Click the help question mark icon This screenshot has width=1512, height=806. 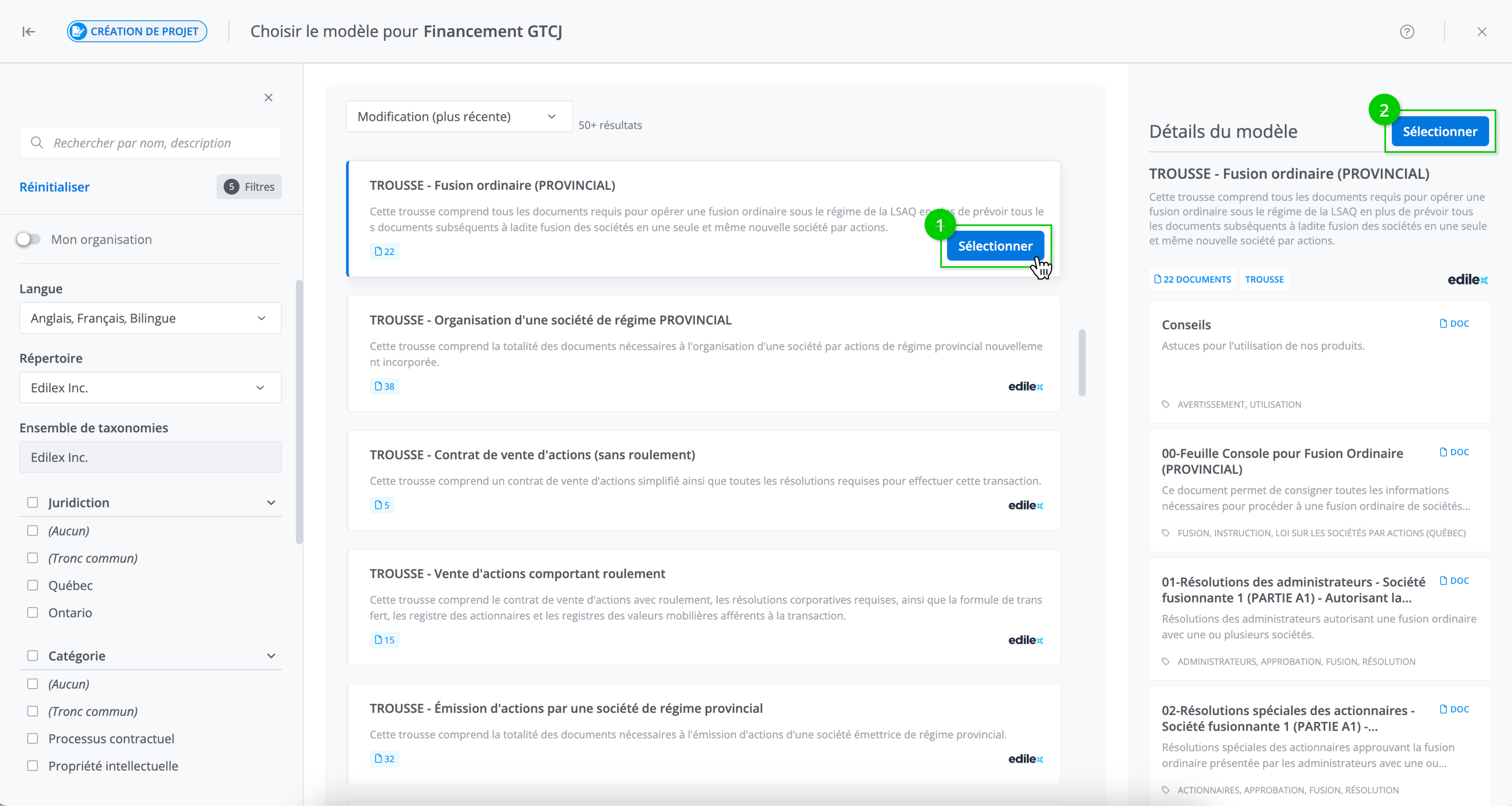coord(1406,32)
